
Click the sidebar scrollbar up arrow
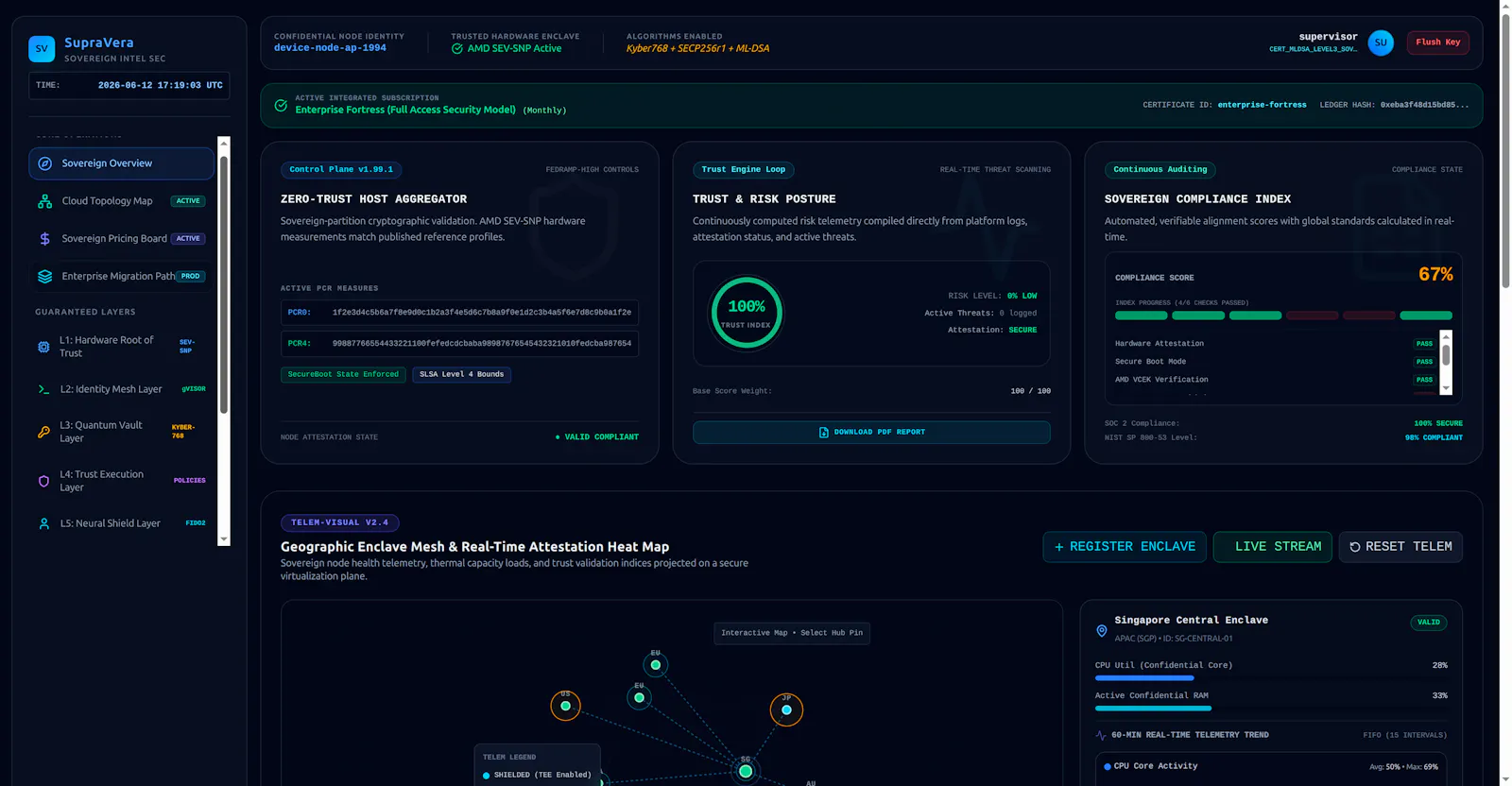pyautogui.click(x=224, y=144)
